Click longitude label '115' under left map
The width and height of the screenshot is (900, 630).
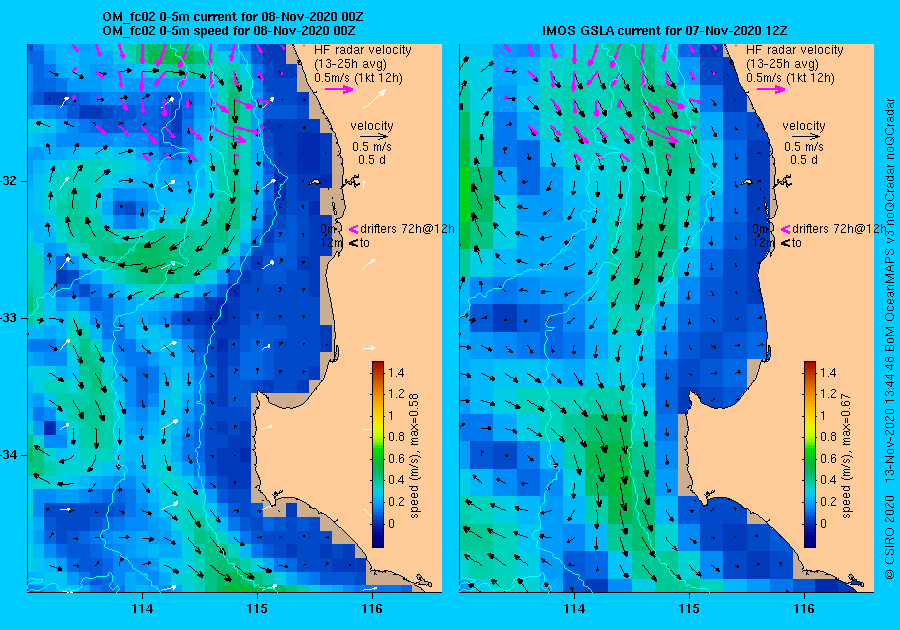[x=257, y=609]
